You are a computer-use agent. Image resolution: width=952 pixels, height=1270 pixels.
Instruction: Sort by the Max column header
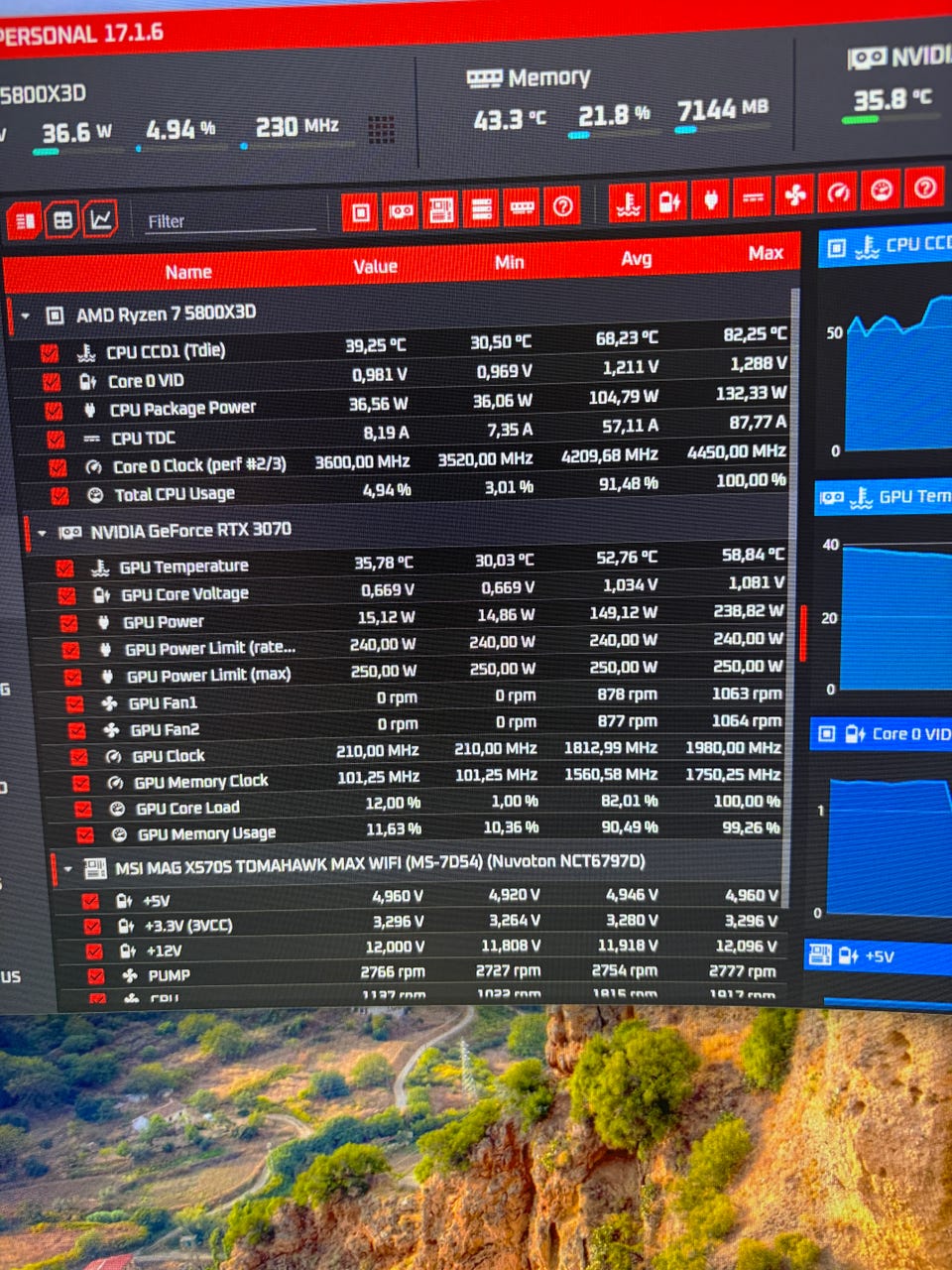coord(766,254)
